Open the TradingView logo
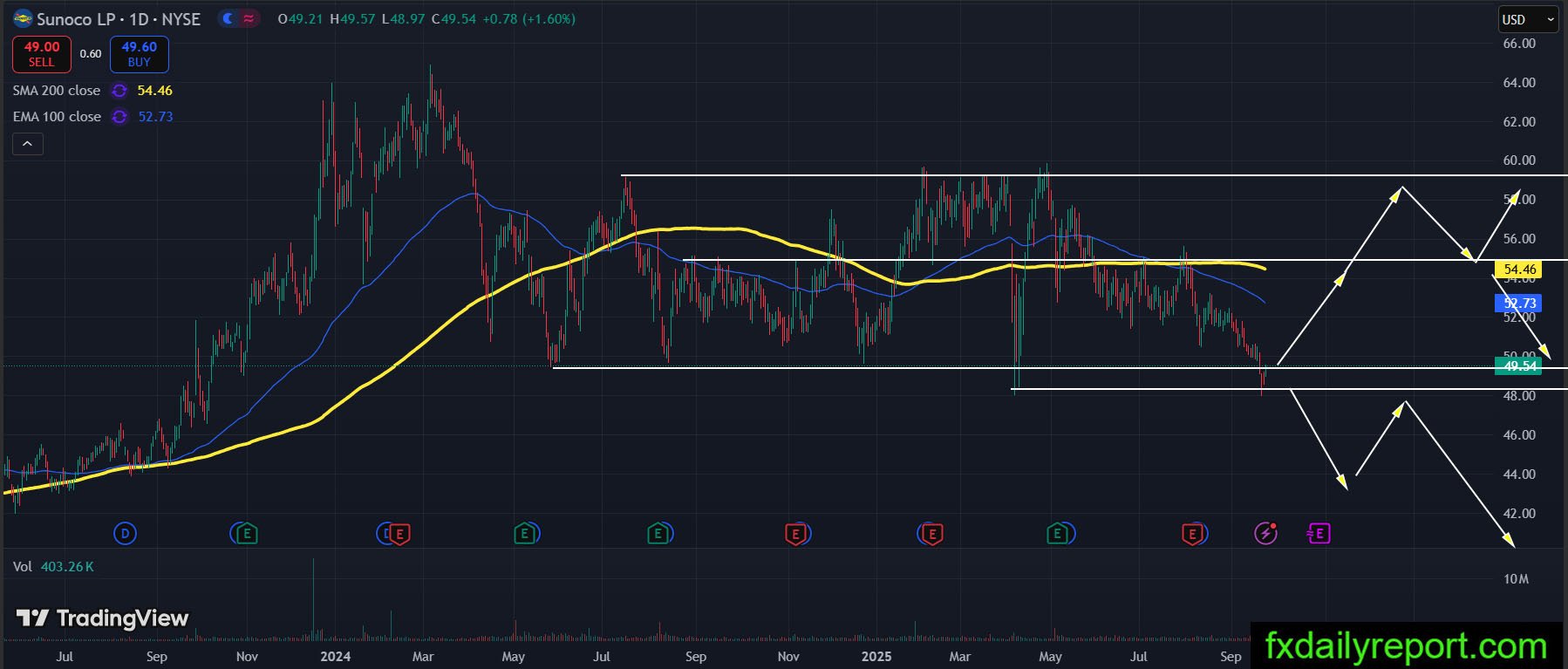The image size is (1568, 669). pos(103,618)
